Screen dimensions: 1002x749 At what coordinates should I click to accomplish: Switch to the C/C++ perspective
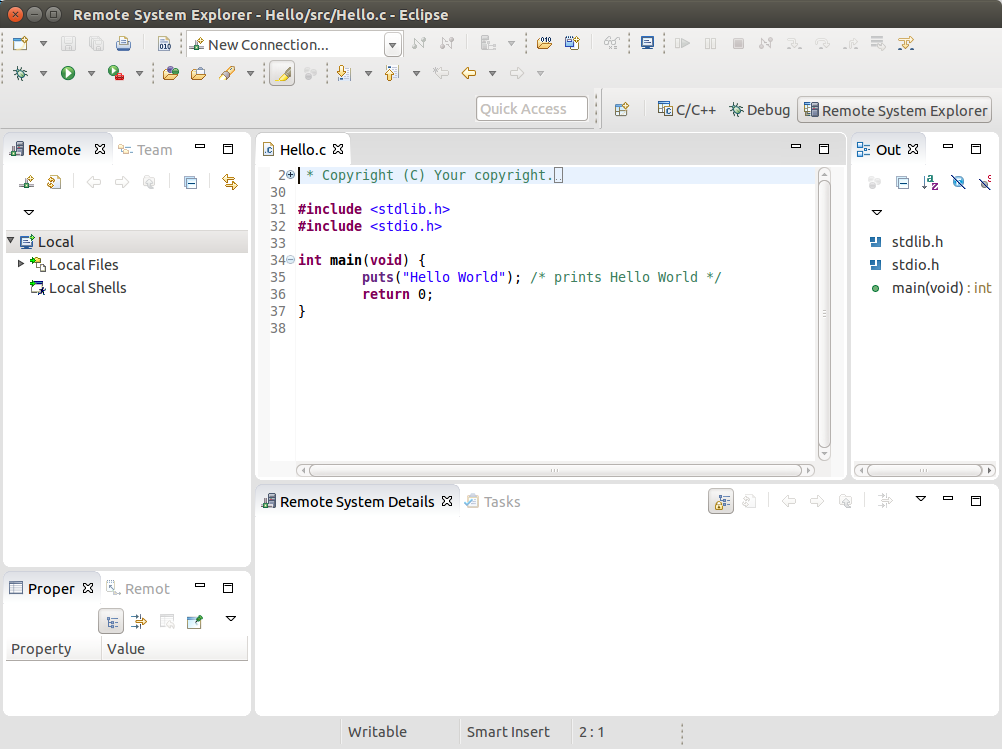coord(686,110)
